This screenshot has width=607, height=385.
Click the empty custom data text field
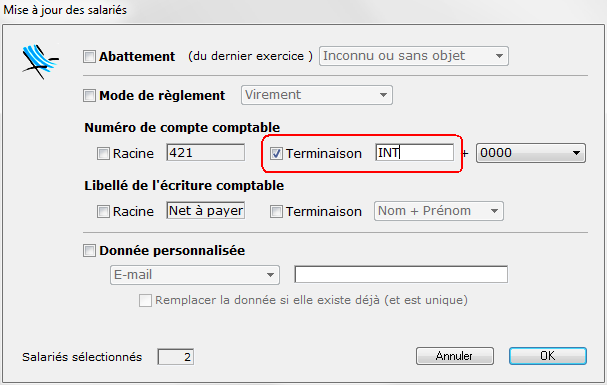[x=401, y=274]
